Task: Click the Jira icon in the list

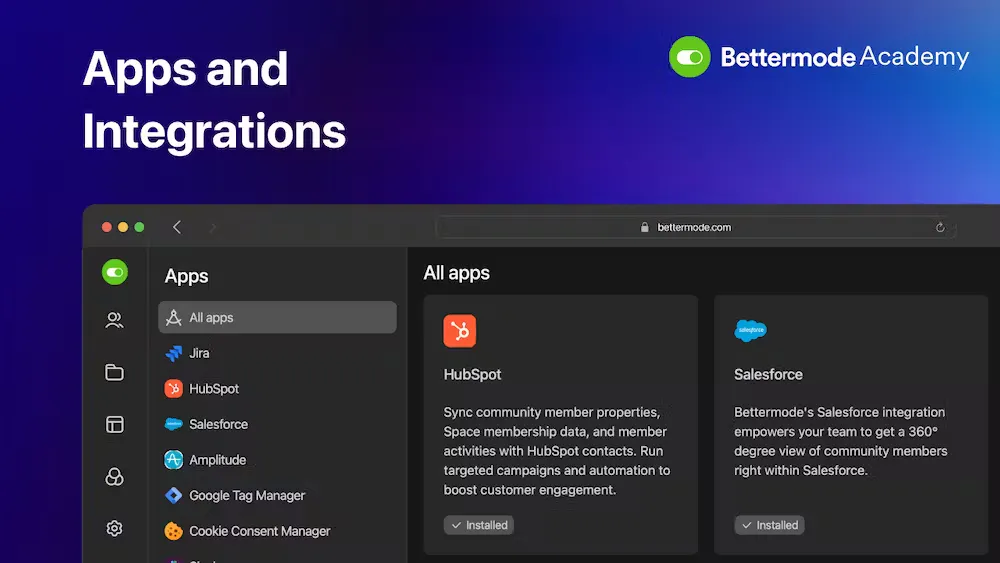Action: 173,353
